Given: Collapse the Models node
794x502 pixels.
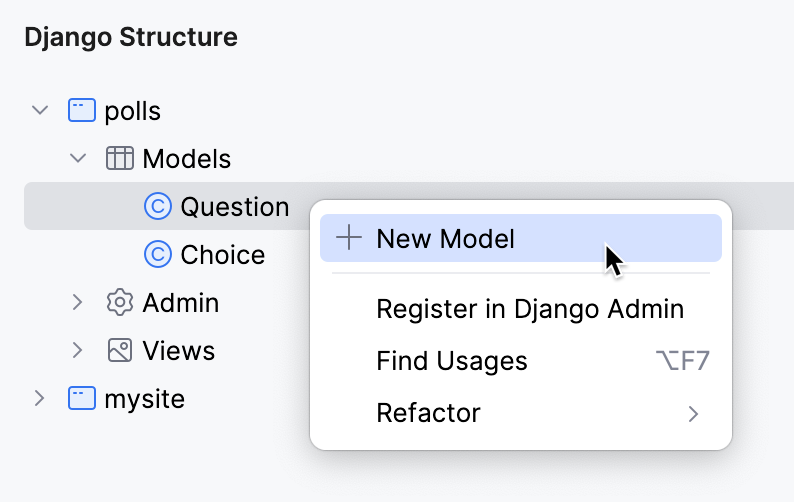Looking at the screenshot, I should coord(78,158).
